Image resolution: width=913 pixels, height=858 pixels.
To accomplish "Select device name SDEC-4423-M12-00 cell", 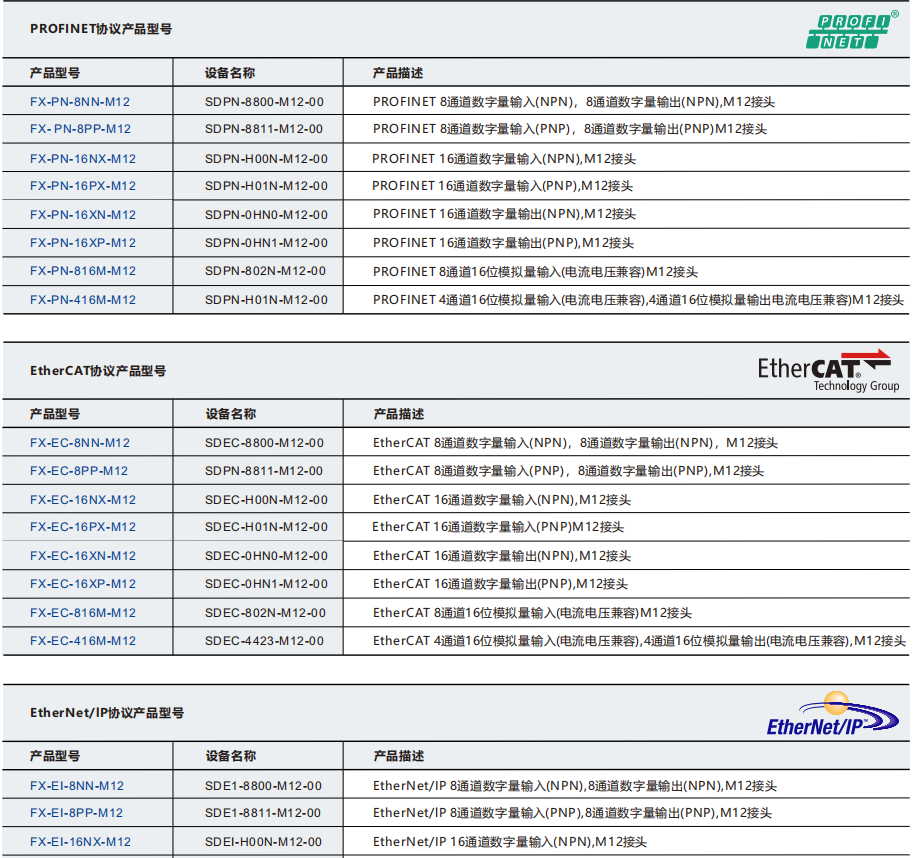I will click(265, 641).
